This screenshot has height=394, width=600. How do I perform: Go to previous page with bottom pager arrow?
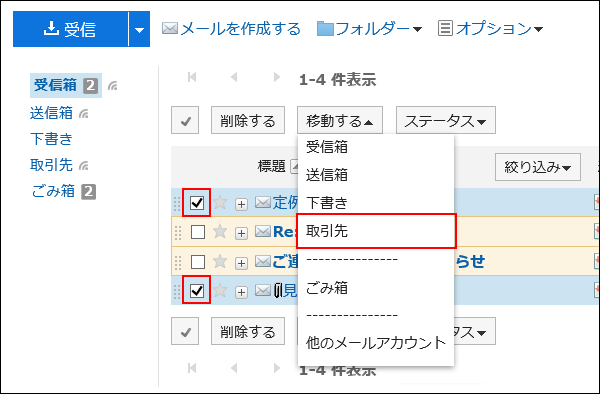tap(234, 368)
